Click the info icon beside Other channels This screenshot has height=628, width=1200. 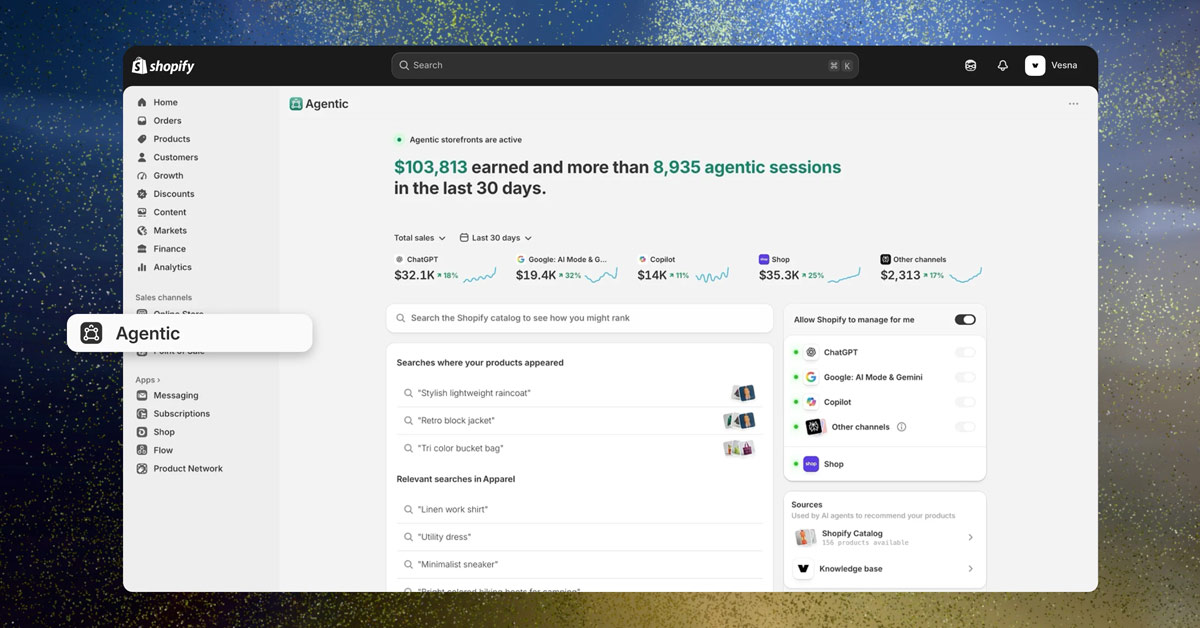point(901,427)
